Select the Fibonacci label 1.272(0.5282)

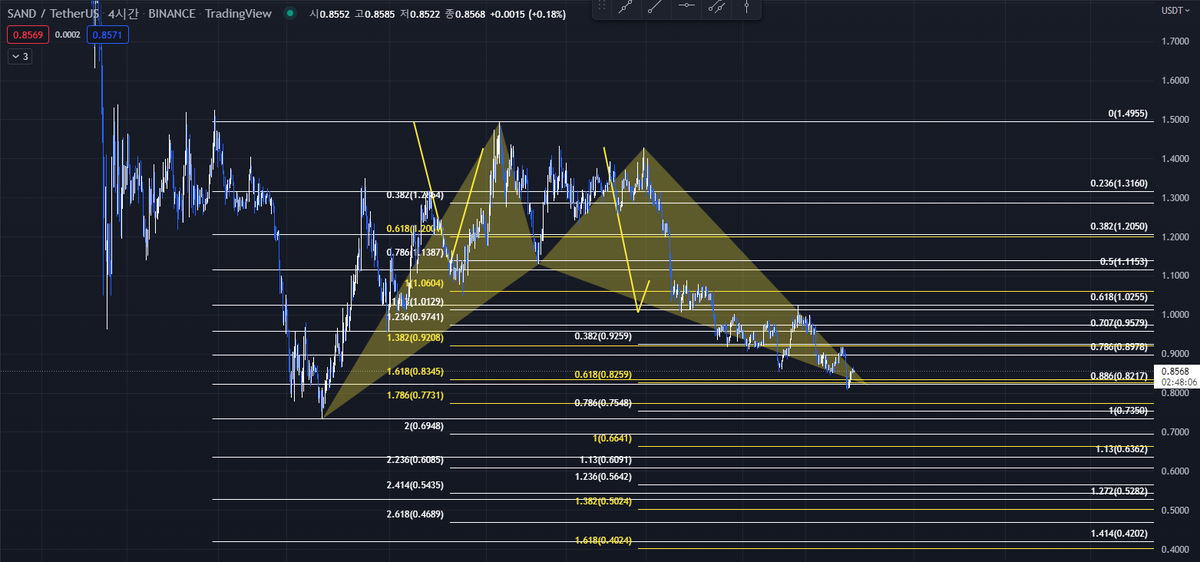(1119, 491)
